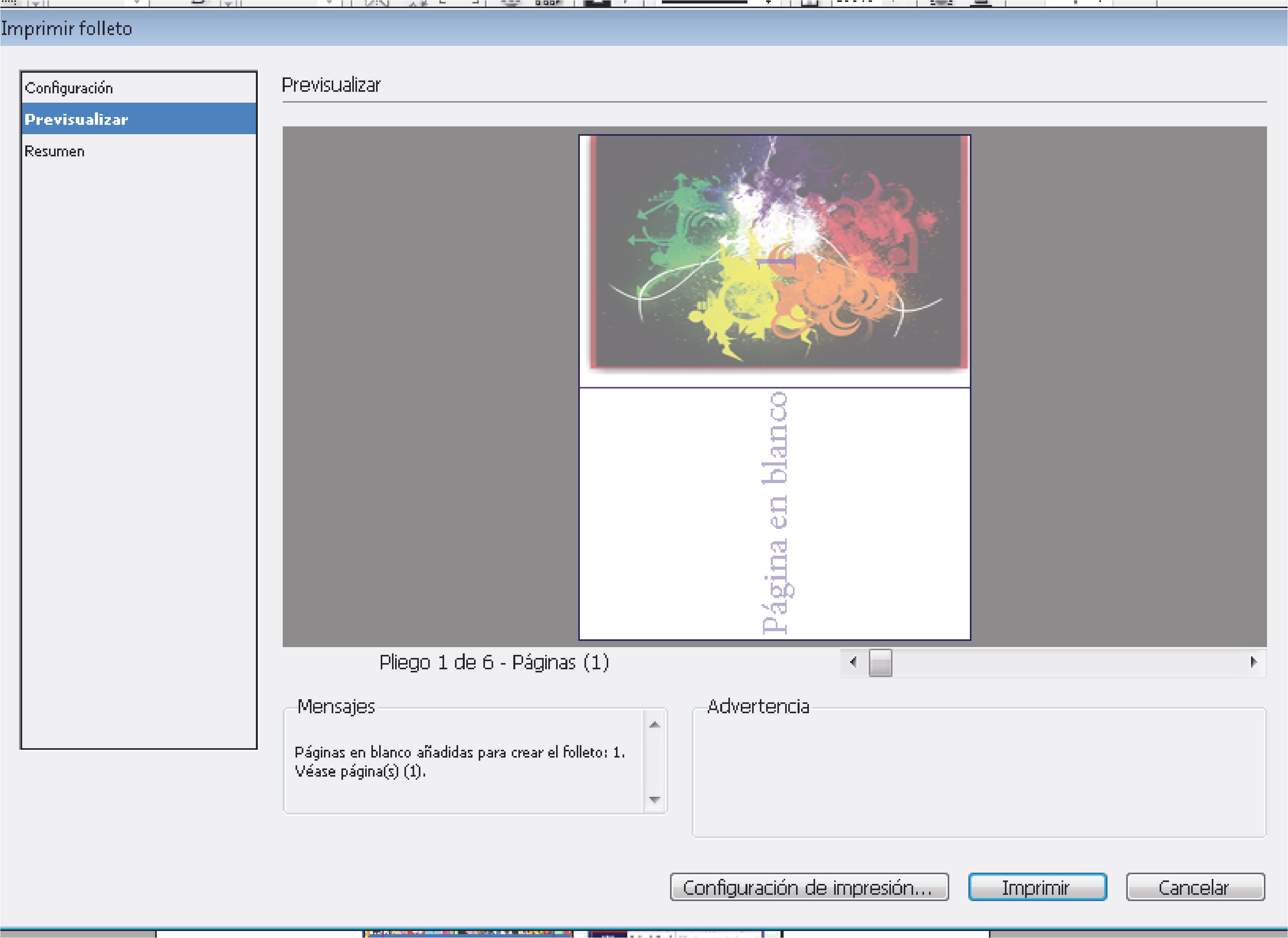The width and height of the screenshot is (1288, 938).
Task: Click the spread scrollbar right arrow
Action: 1253,662
